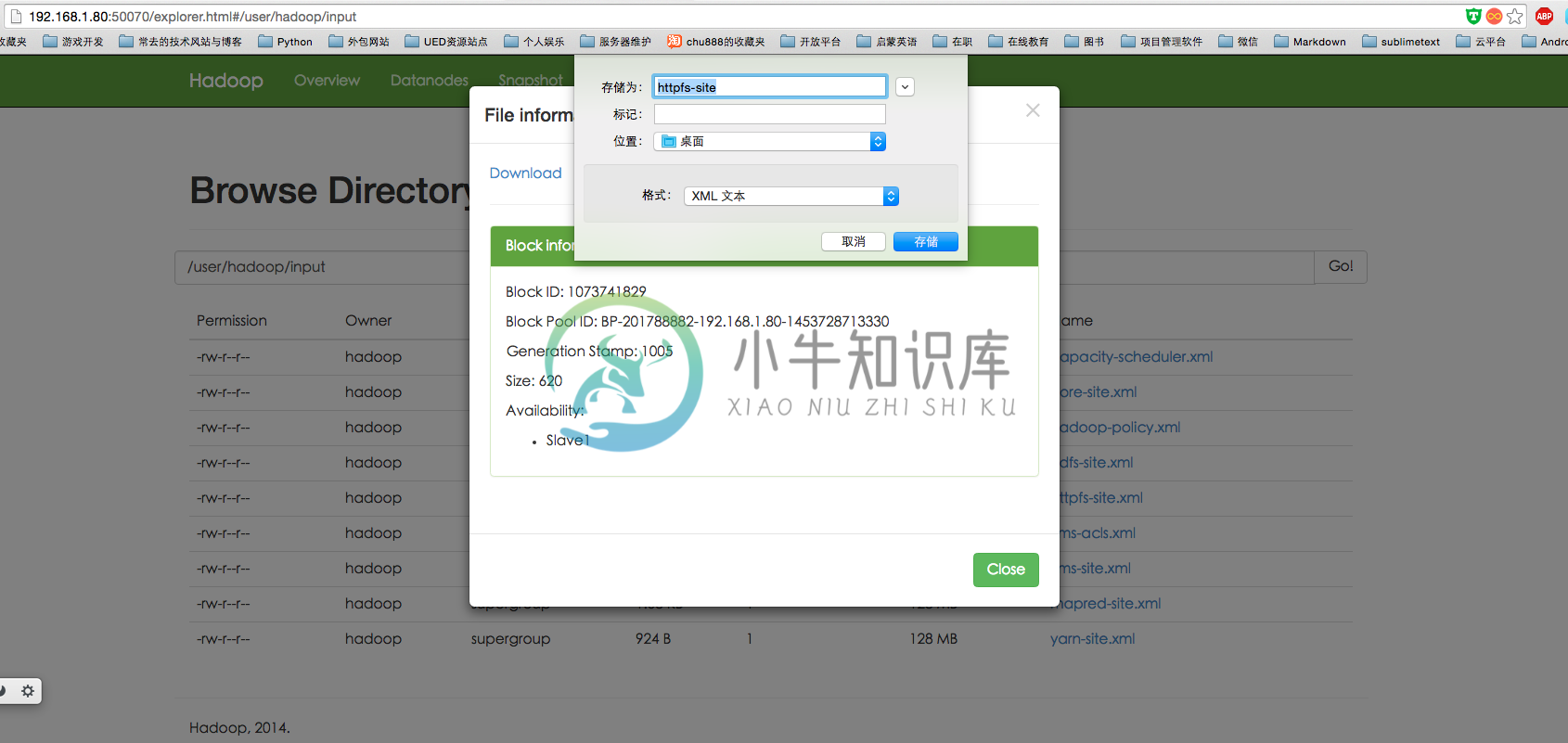Open the kms-acls.xml file link
This screenshot has height=743, width=1568.
pyautogui.click(x=1098, y=533)
